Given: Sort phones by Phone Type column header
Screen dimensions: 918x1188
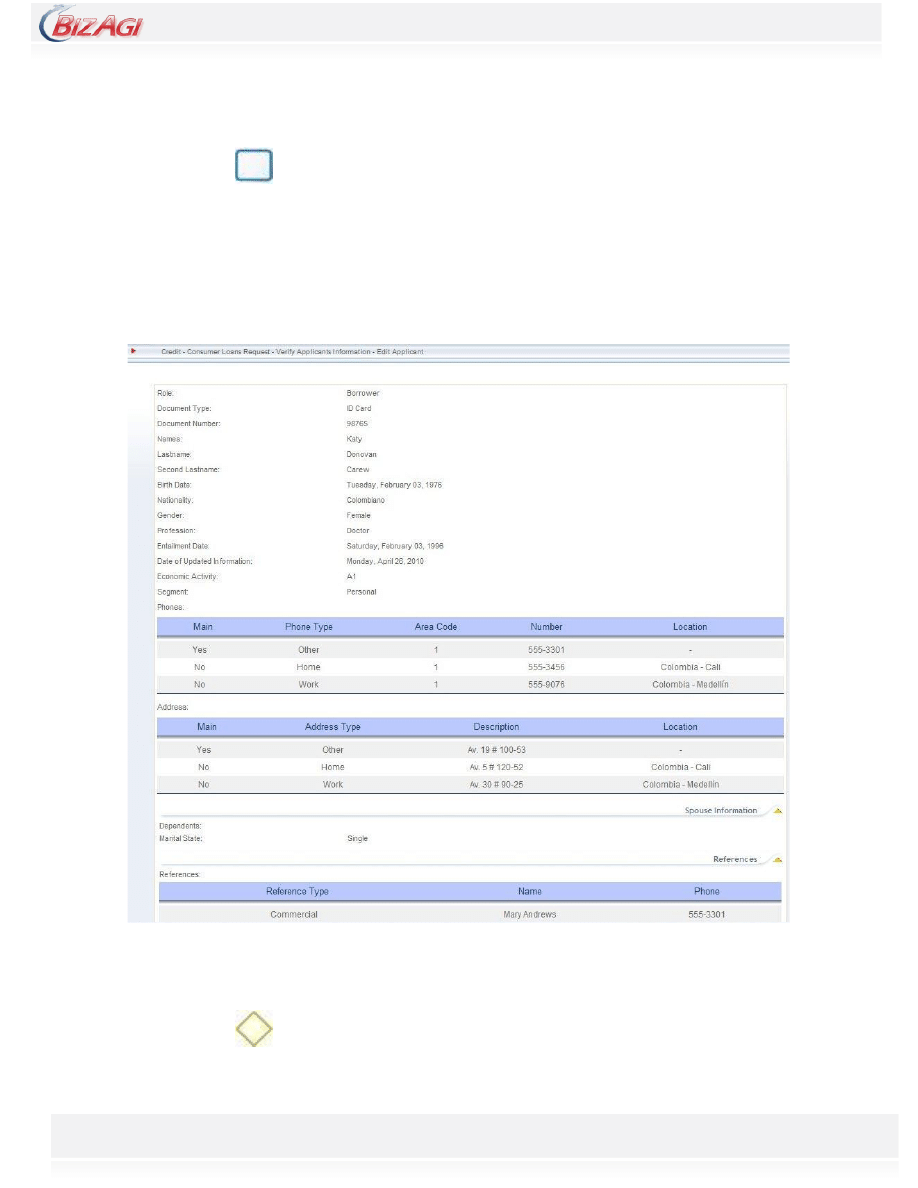Looking at the screenshot, I should tap(309, 627).
